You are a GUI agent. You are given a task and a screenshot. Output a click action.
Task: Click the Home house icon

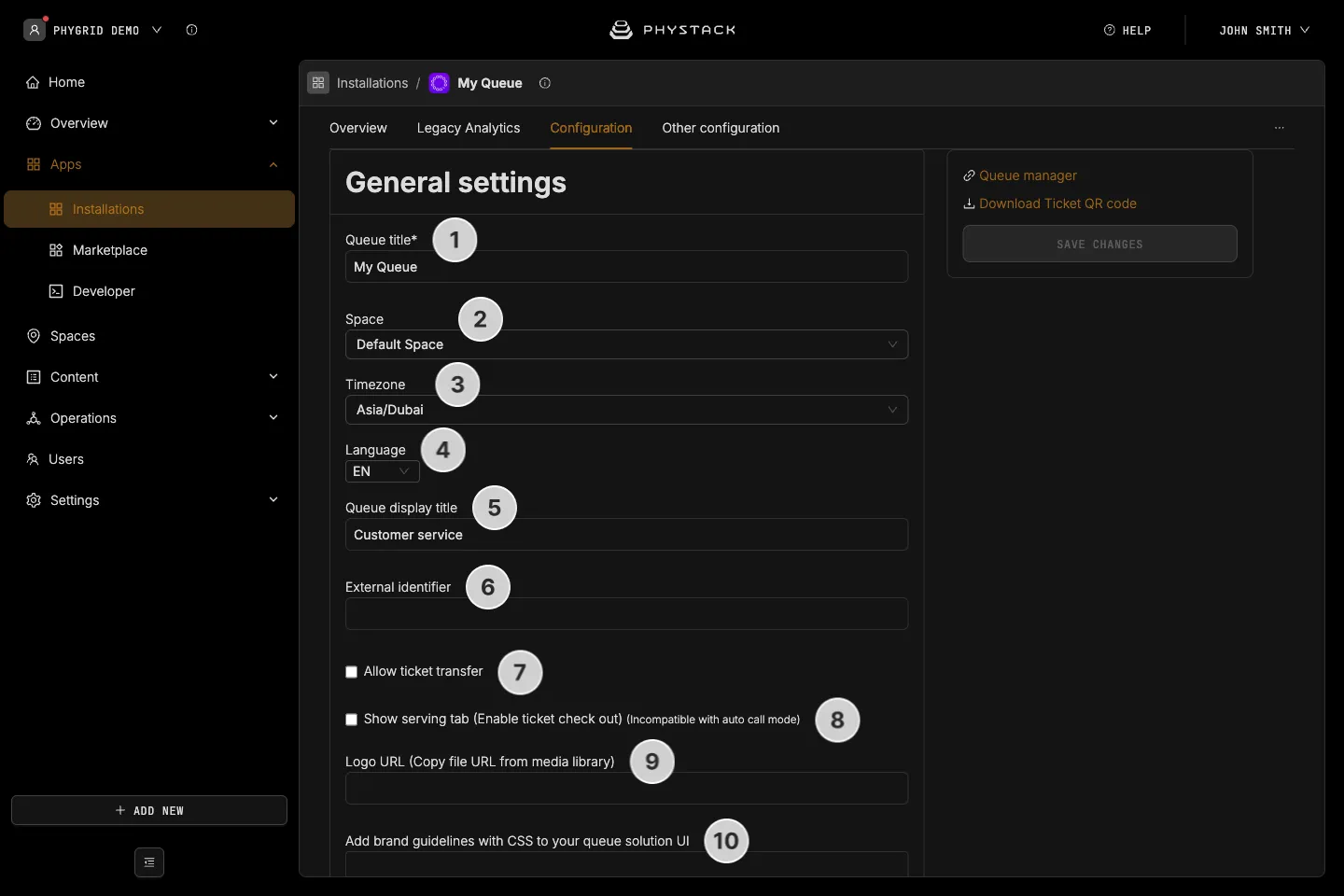click(x=34, y=82)
